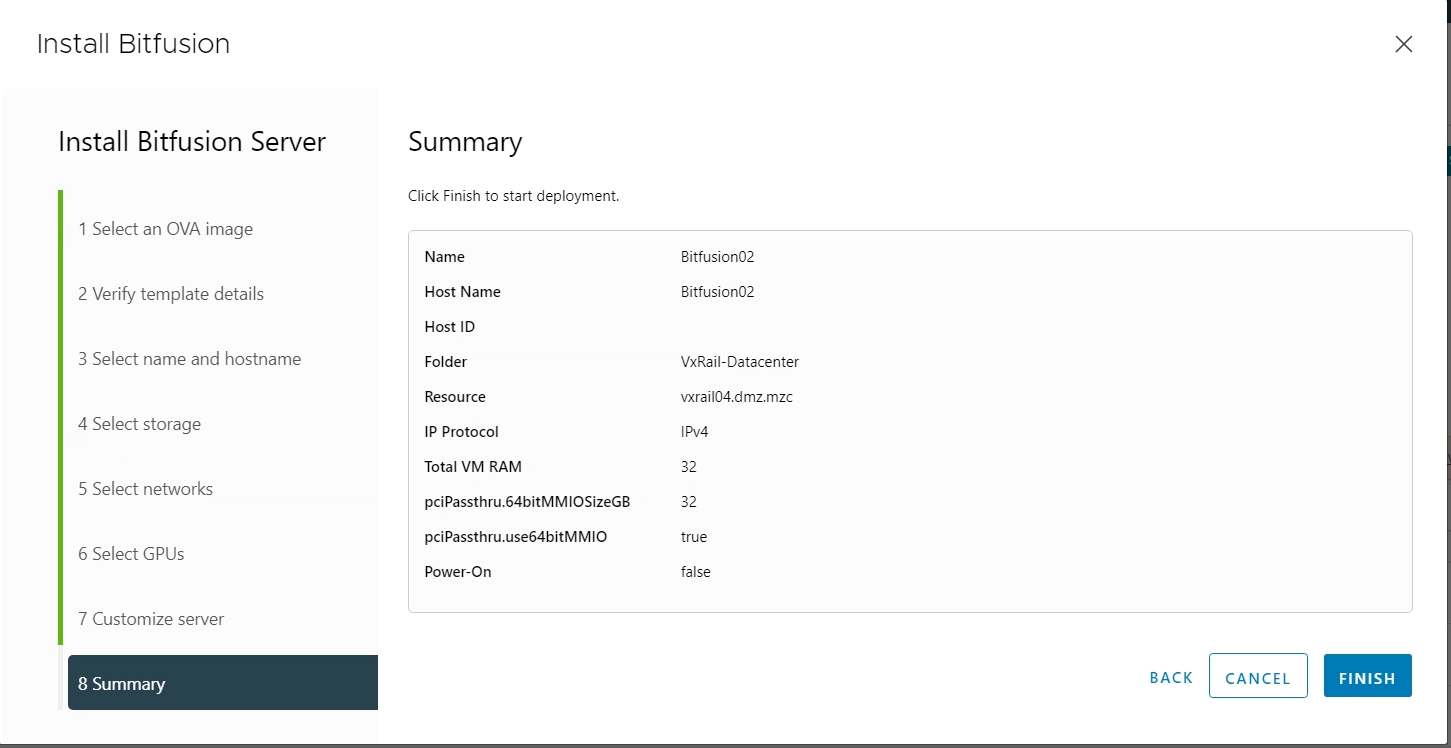
Task: Click the Power-On value false
Action: (x=696, y=572)
